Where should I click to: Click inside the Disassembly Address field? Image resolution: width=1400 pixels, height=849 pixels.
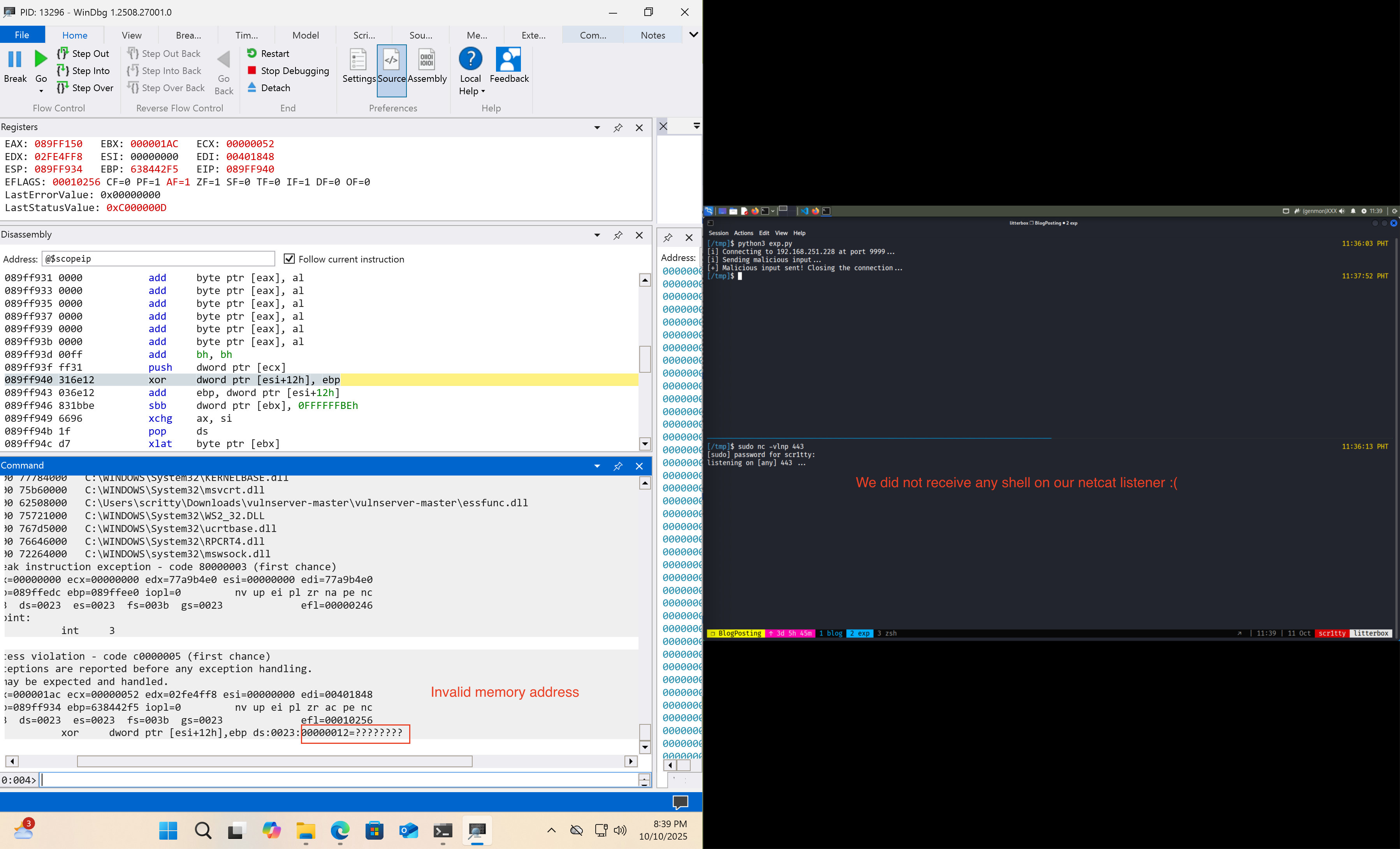(x=158, y=259)
